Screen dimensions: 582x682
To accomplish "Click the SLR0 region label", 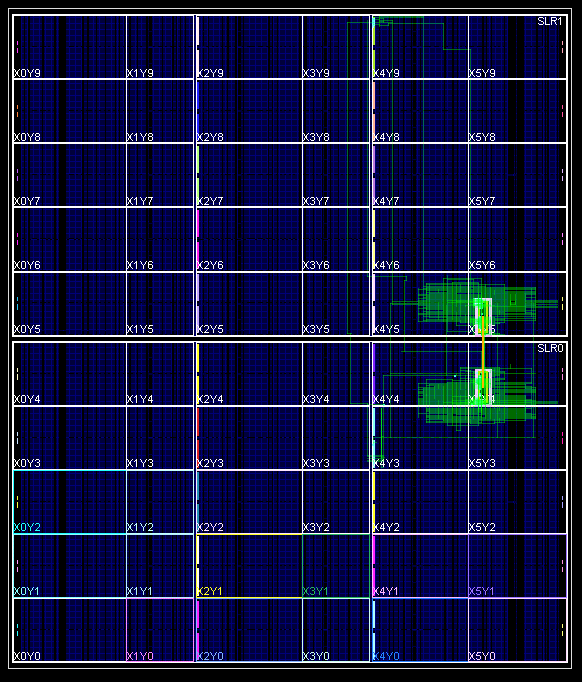I will pyautogui.click(x=550, y=348).
